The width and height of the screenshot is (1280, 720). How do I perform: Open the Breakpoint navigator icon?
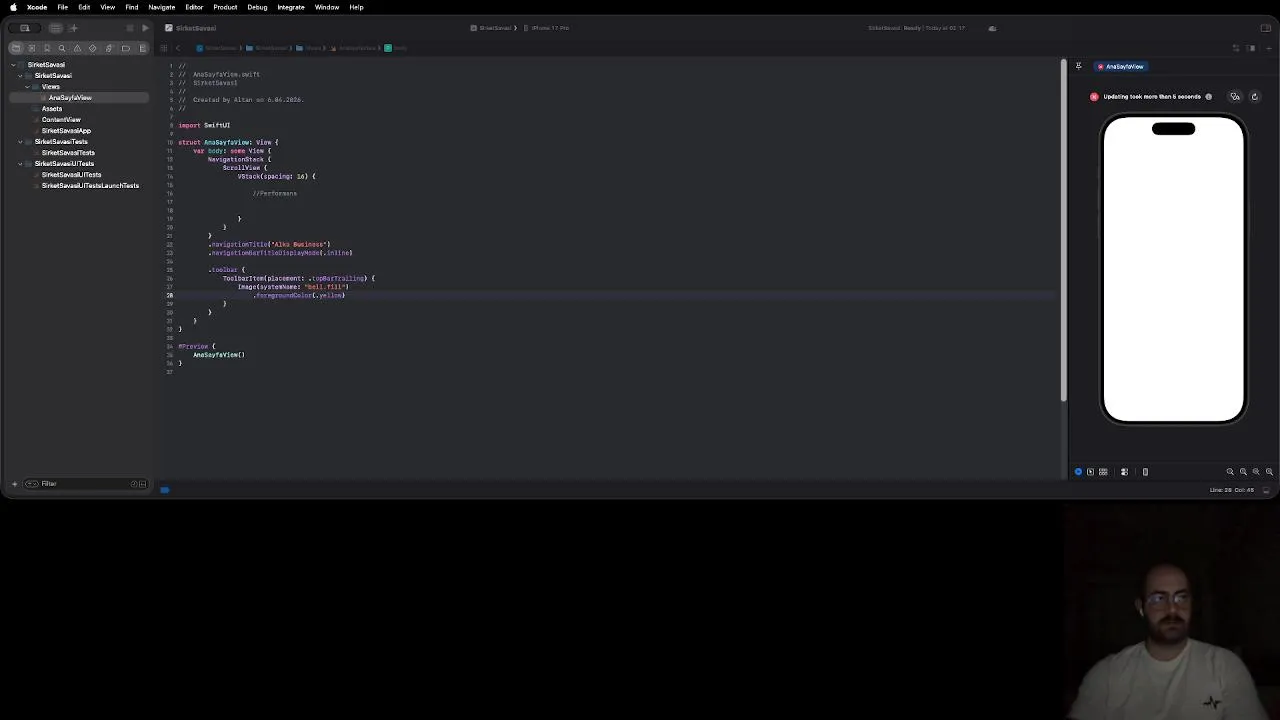(125, 48)
